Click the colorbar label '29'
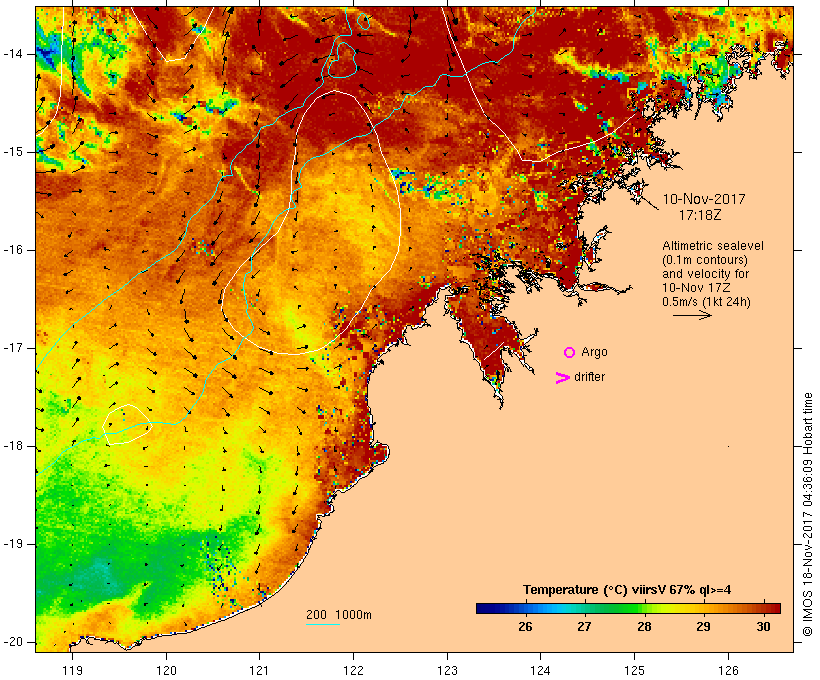This screenshot has width=820, height=680. pos(703,626)
